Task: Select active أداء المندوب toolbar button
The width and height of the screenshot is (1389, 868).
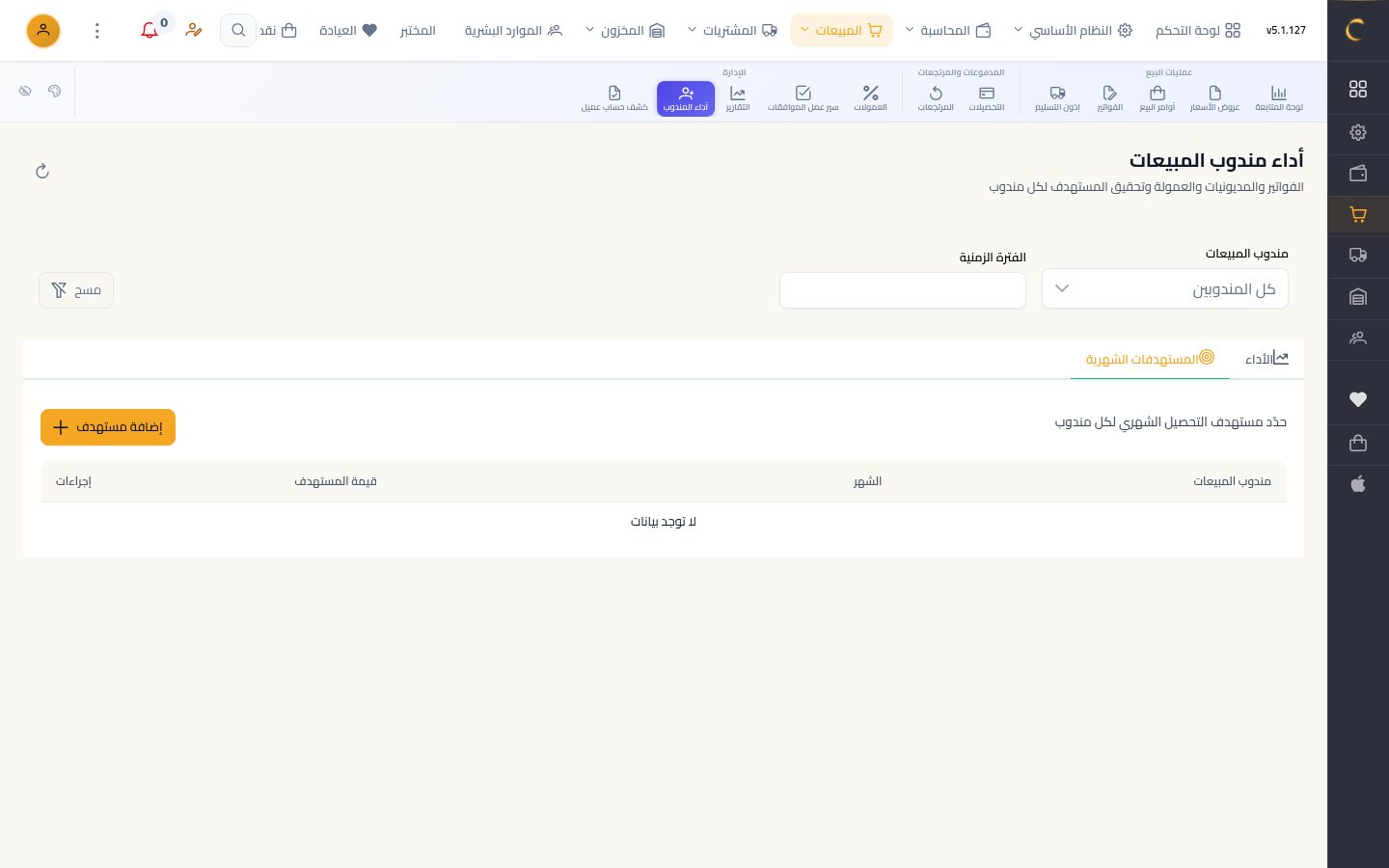Action: [686, 98]
